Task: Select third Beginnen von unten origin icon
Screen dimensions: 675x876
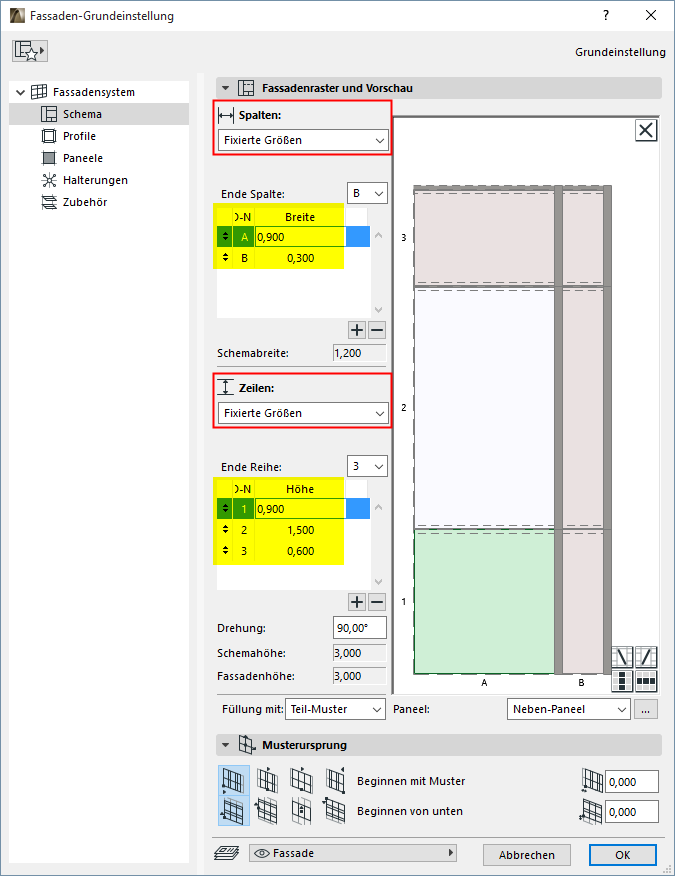Action: click(x=301, y=811)
